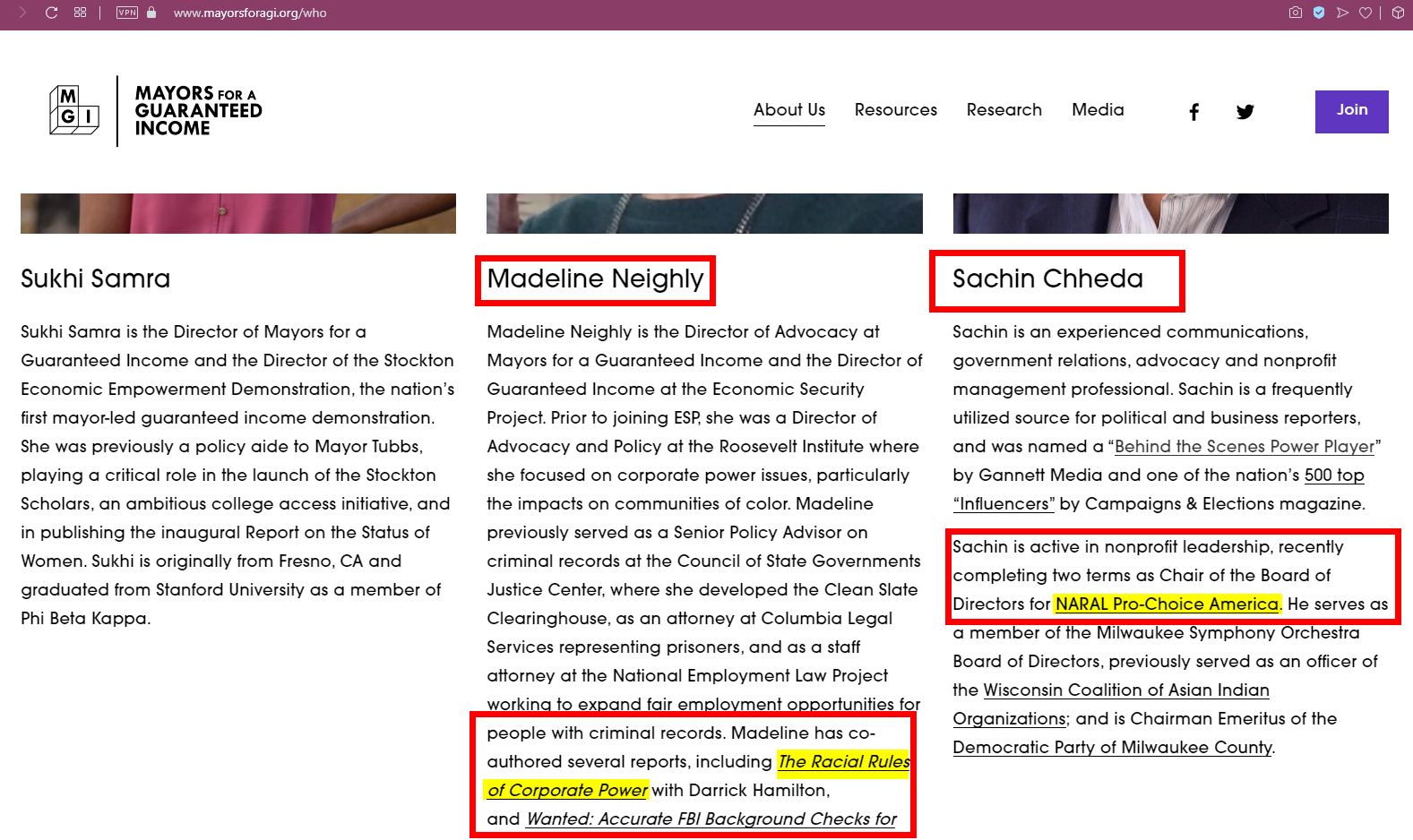Click the purple Join button

click(1351, 112)
